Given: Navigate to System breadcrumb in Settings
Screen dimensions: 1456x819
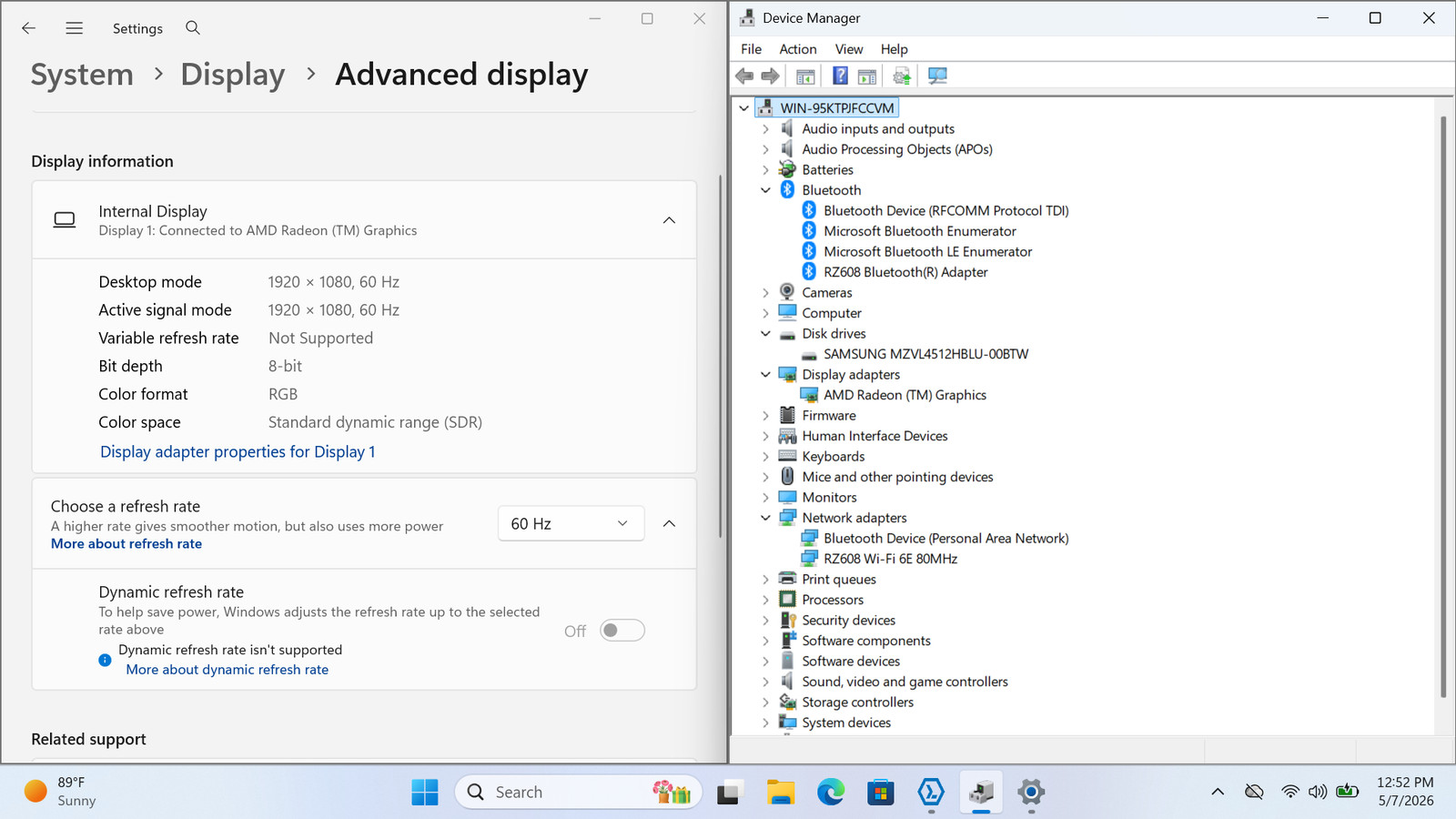Looking at the screenshot, I should point(82,75).
